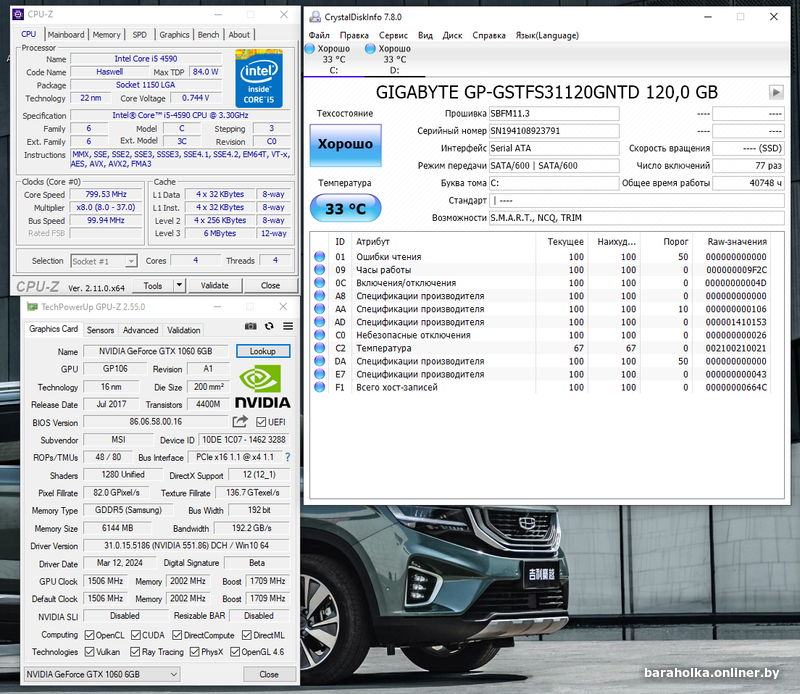
Task: Toggle the DirectML checkbox
Action: [246, 635]
